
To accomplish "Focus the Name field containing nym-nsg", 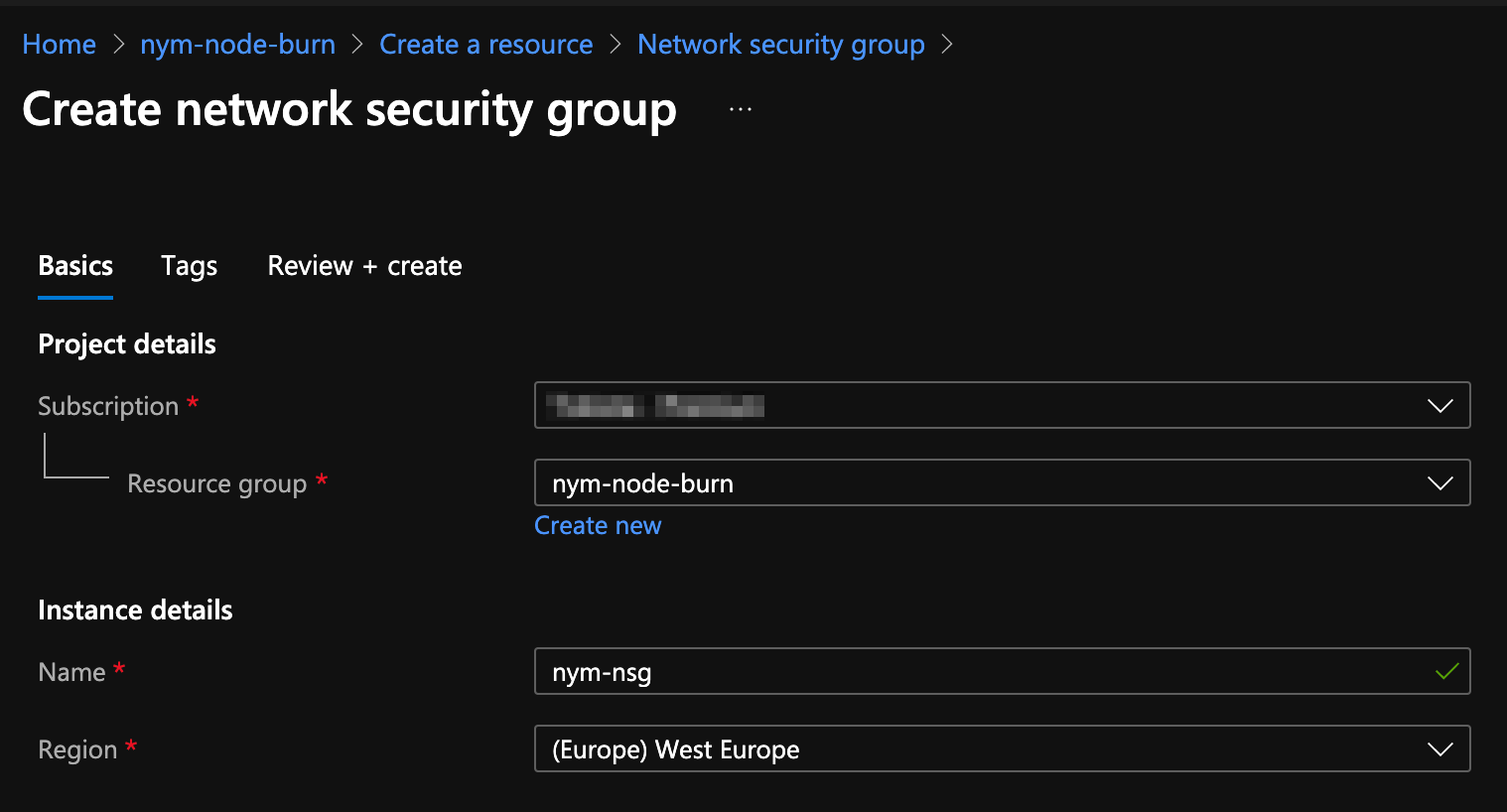I will pyautogui.click(x=983, y=672).
